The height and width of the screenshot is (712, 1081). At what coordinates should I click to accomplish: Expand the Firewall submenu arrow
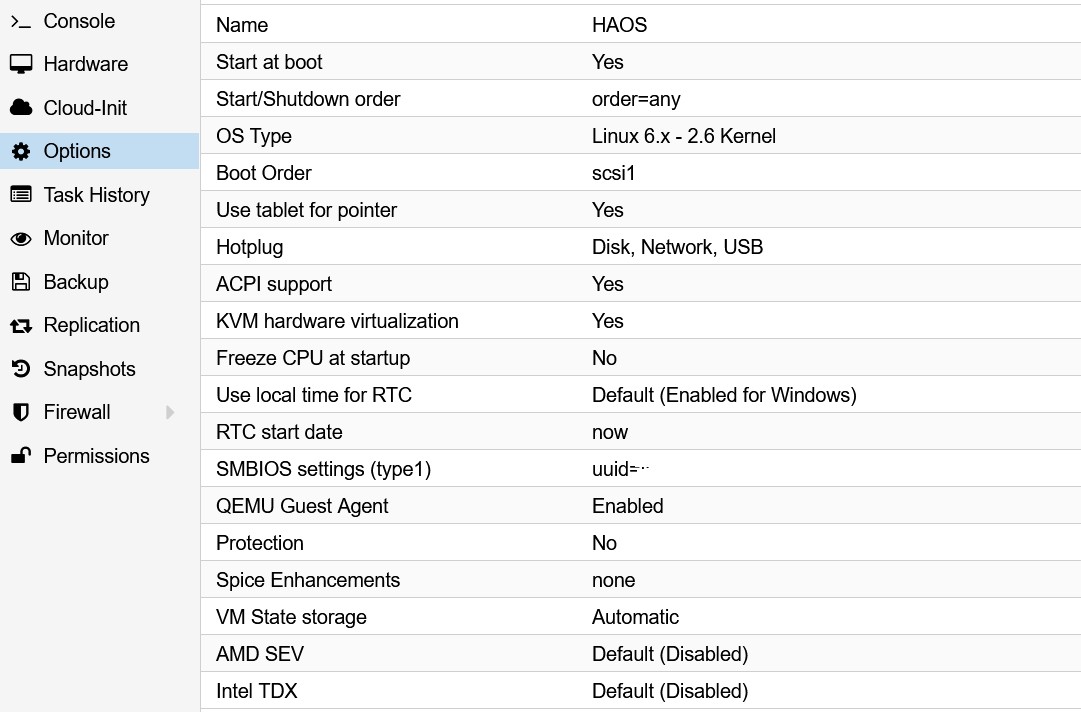[170, 412]
